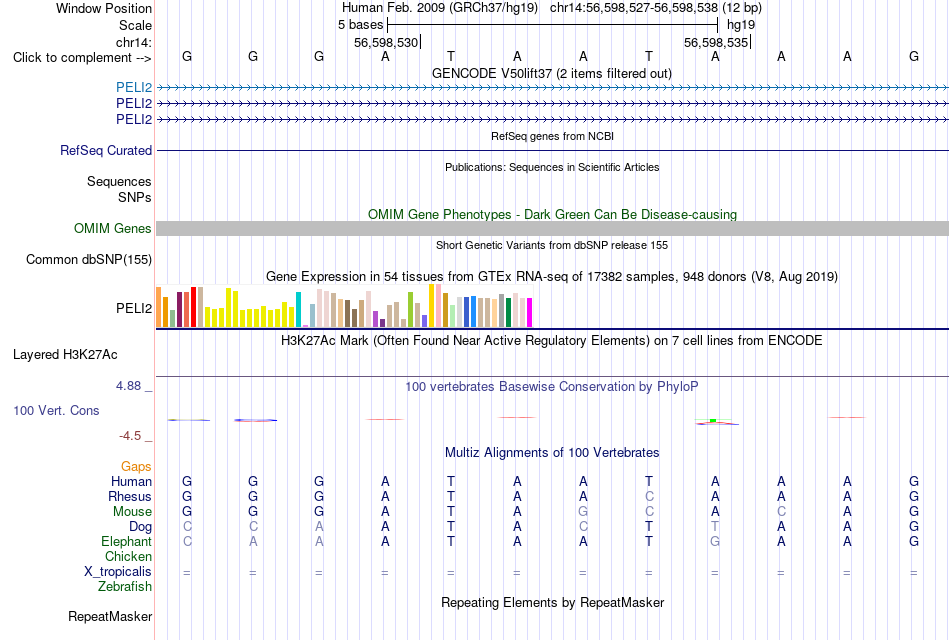Click the gray G in Mouse row
Image resolution: width=950 pixels, height=640 pixels.
click(x=583, y=512)
